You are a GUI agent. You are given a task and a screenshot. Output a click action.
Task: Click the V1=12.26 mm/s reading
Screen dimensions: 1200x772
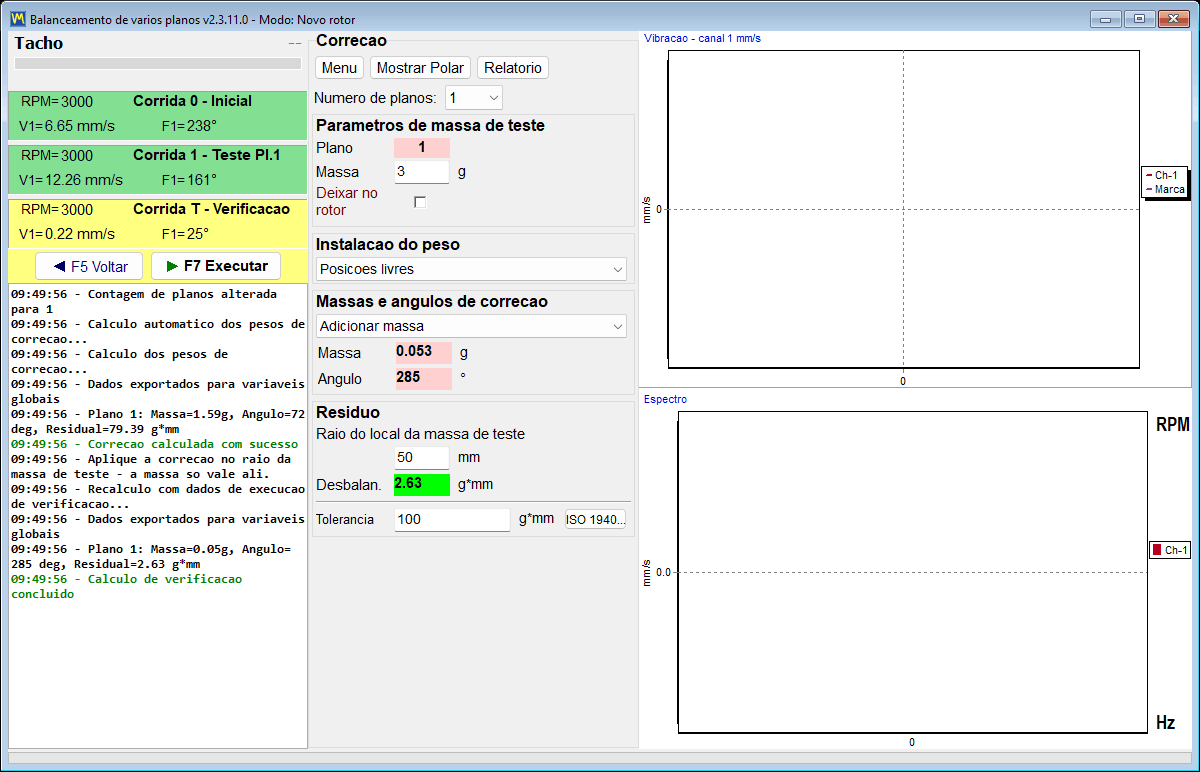(71, 180)
